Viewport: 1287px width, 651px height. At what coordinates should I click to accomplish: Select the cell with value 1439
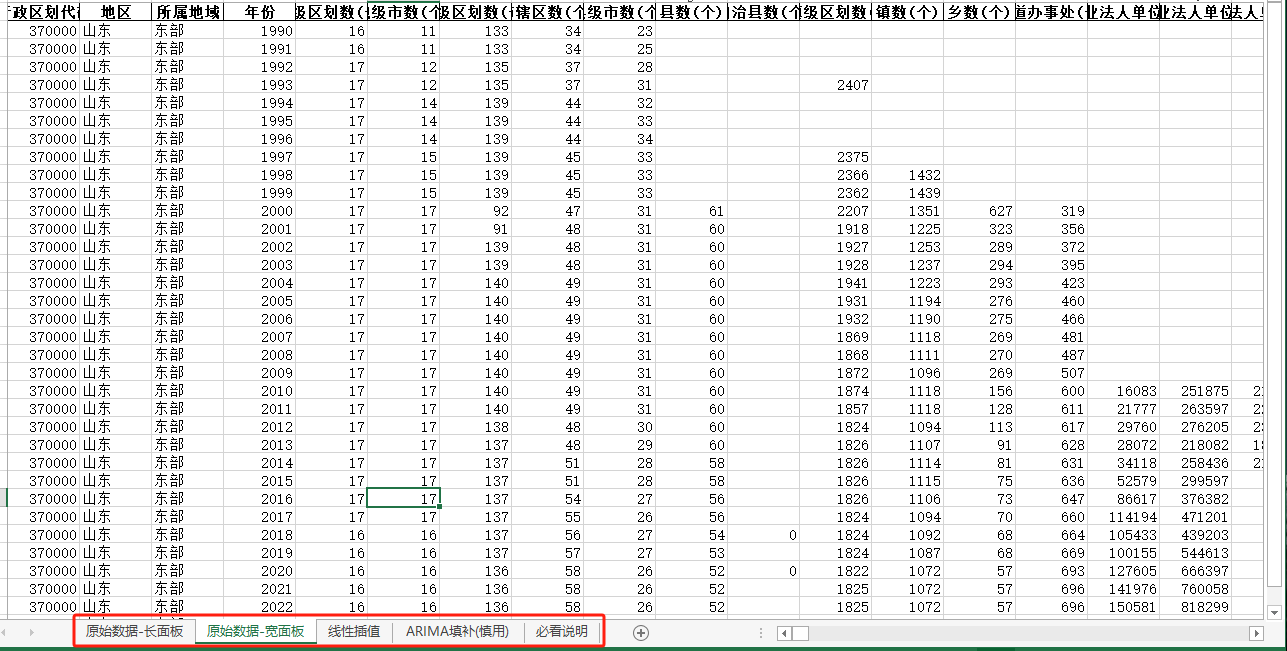(x=907, y=193)
